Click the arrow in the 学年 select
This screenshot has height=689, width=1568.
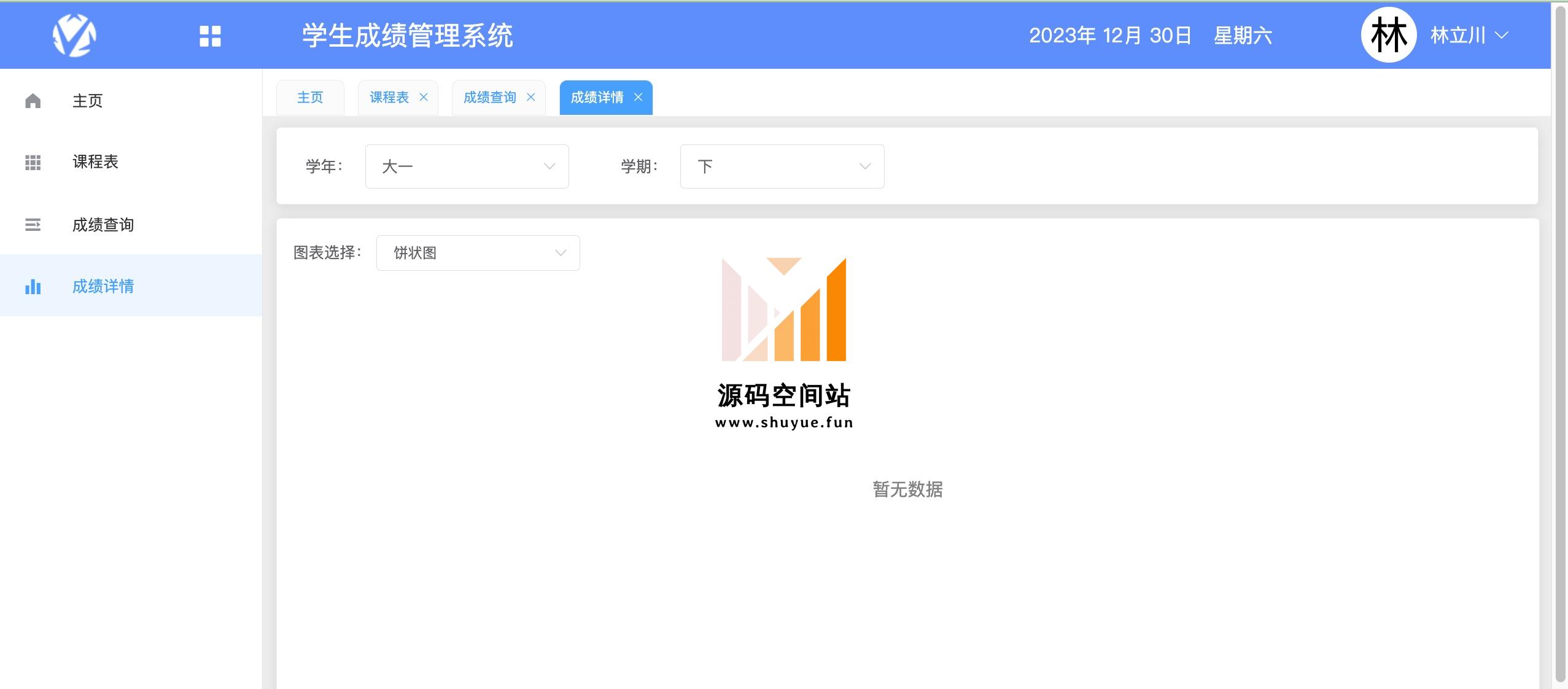[x=549, y=166]
